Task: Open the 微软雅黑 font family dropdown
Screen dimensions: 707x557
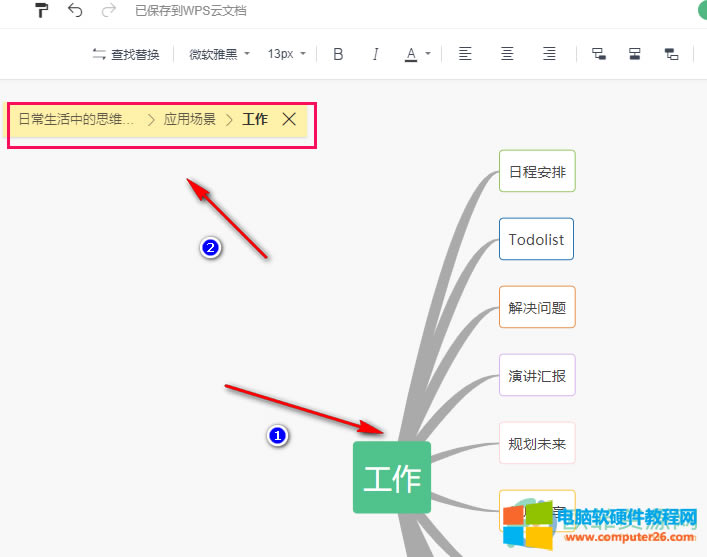Action: coord(220,54)
